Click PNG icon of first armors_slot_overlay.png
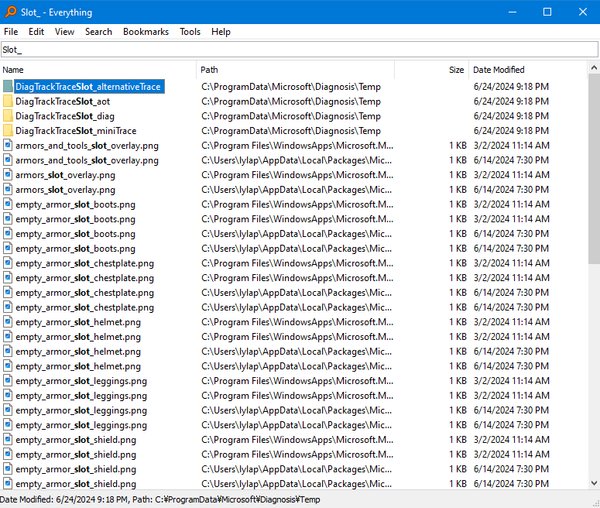The height and width of the screenshot is (508, 600). [x=8, y=175]
